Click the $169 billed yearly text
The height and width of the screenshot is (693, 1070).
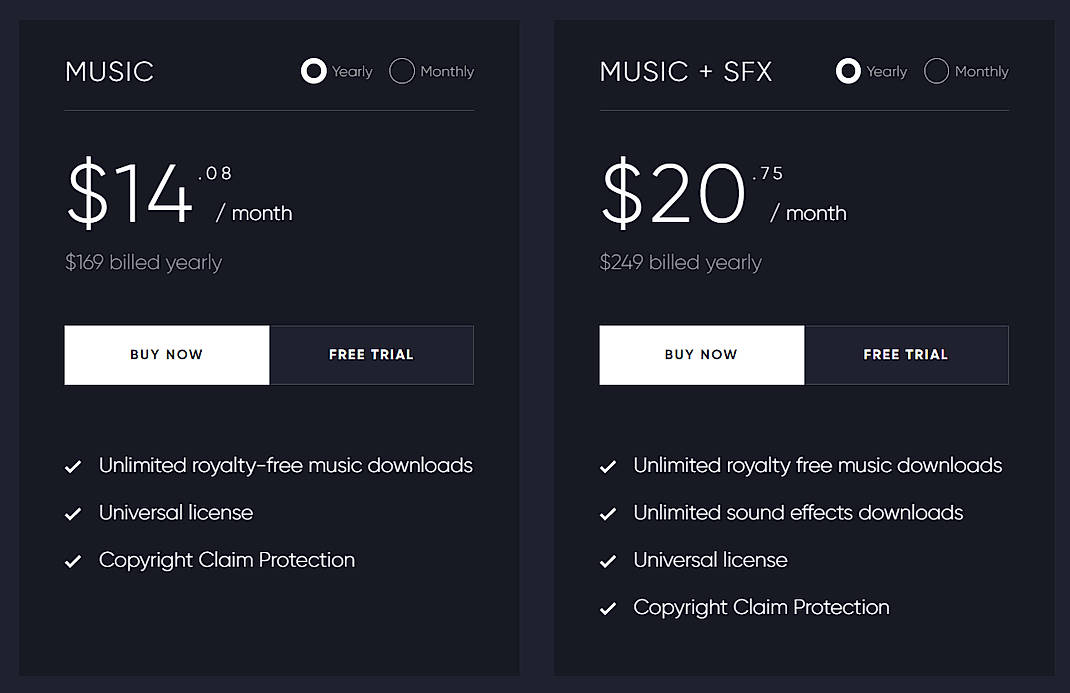pyautogui.click(x=143, y=262)
